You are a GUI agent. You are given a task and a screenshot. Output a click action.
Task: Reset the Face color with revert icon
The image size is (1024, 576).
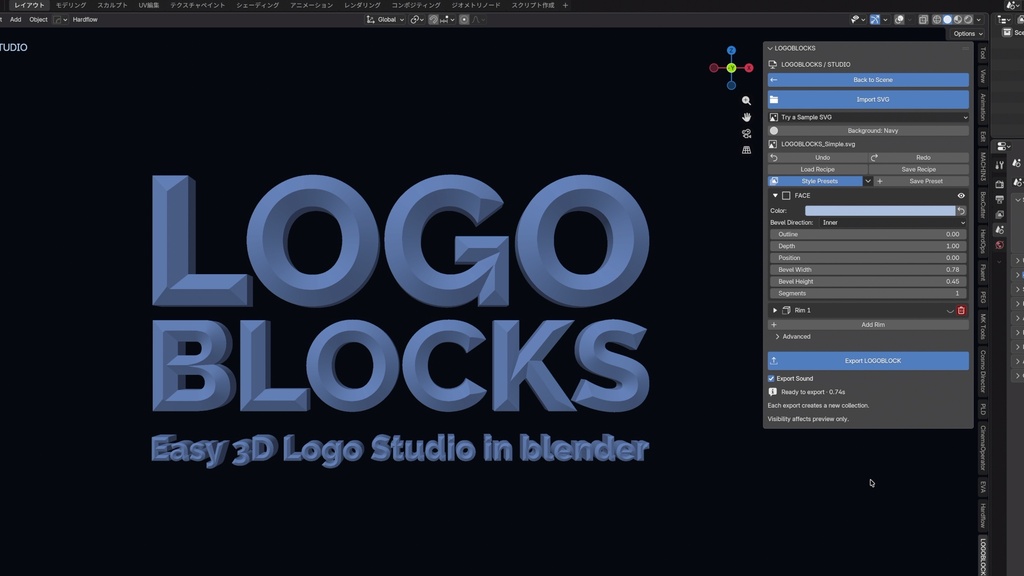(961, 210)
